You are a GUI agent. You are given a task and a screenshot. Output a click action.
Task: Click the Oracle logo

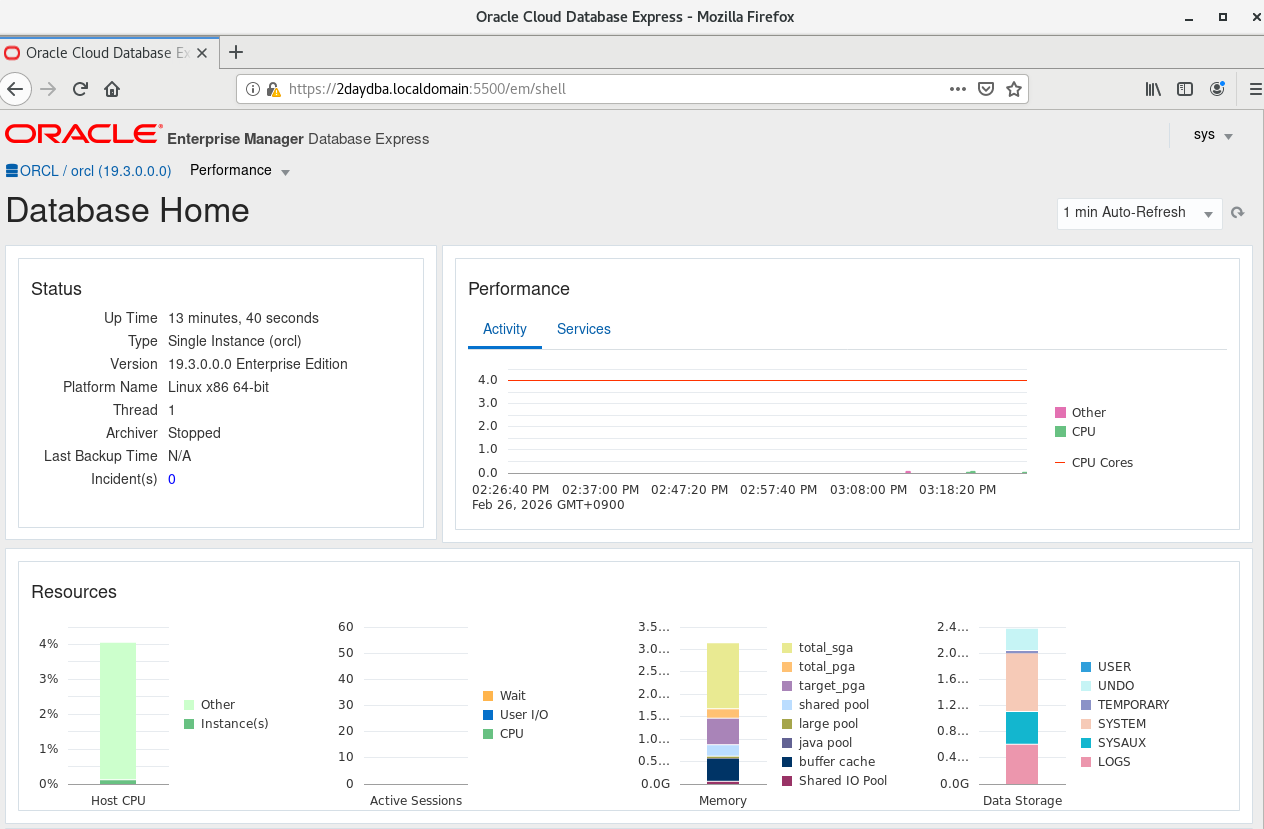(83, 134)
